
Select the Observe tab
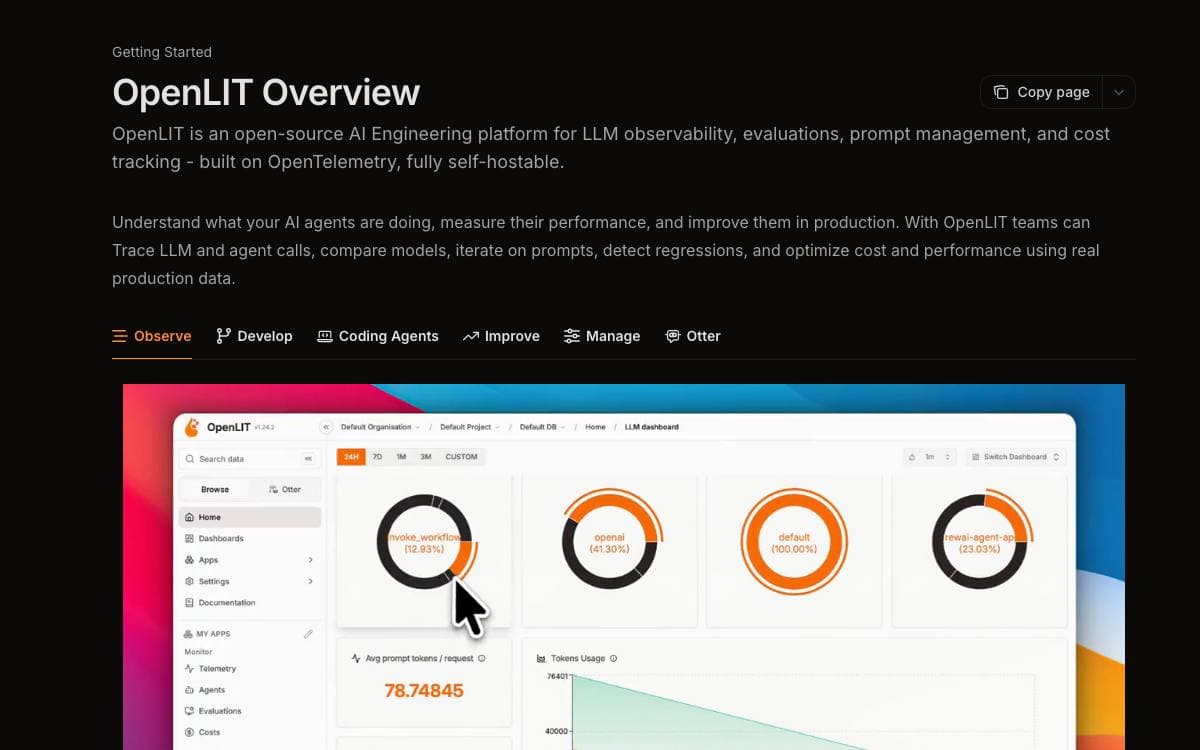pyautogui.click(x=151, y=336)
